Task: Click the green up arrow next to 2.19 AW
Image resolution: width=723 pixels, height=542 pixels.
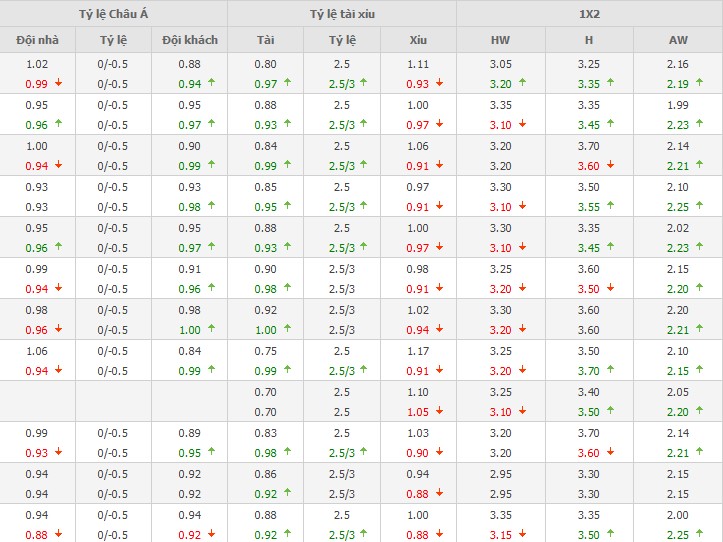Action: [701, 84]
